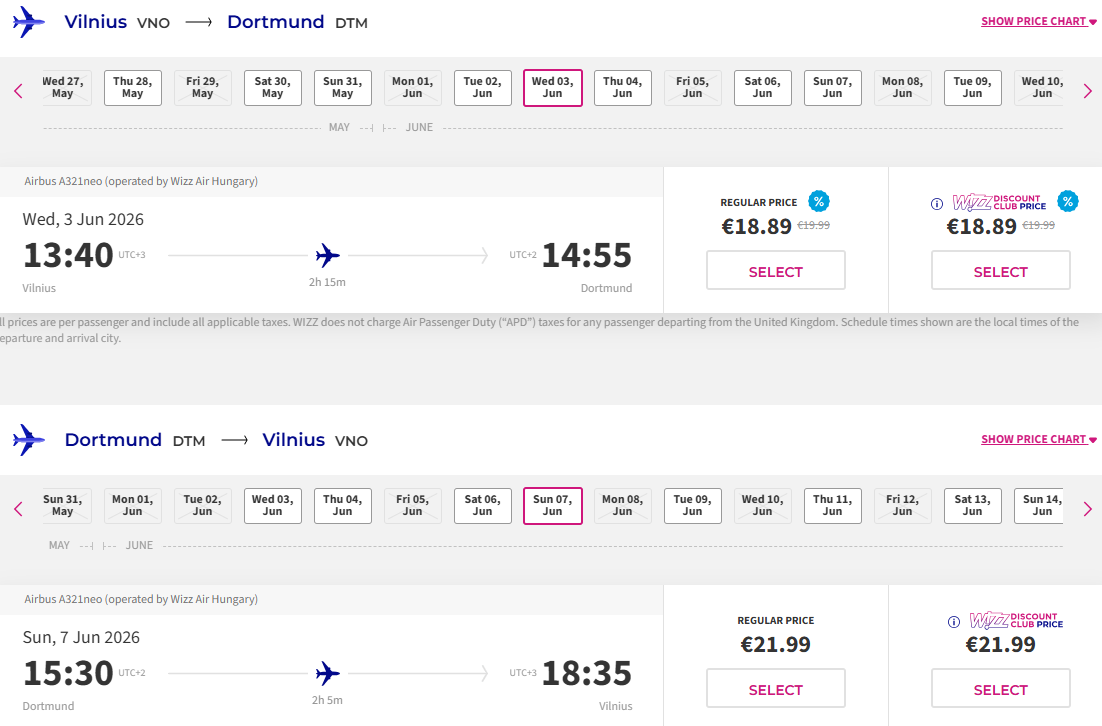Expand outbound Show Price Chart
1102x726 pixels.
(1039, 21)
